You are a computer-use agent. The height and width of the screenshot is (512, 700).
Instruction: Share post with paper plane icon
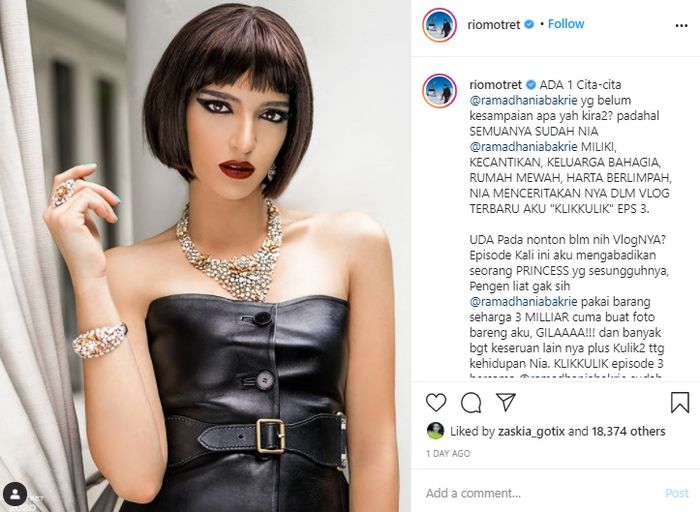(x=506, y=402)
